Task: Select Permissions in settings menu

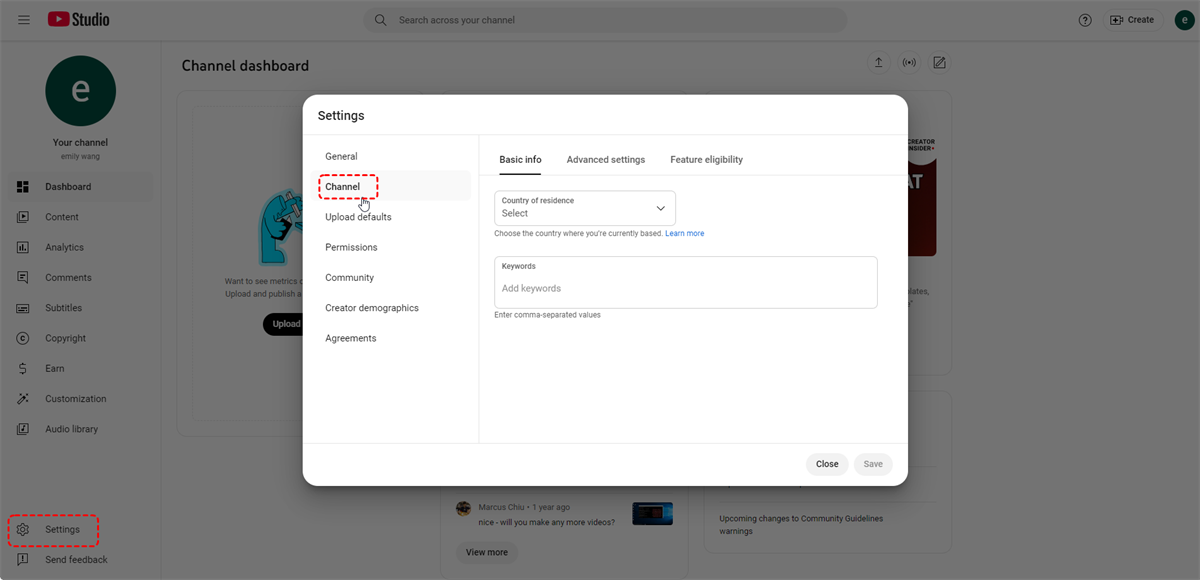Action: point(351,247)
